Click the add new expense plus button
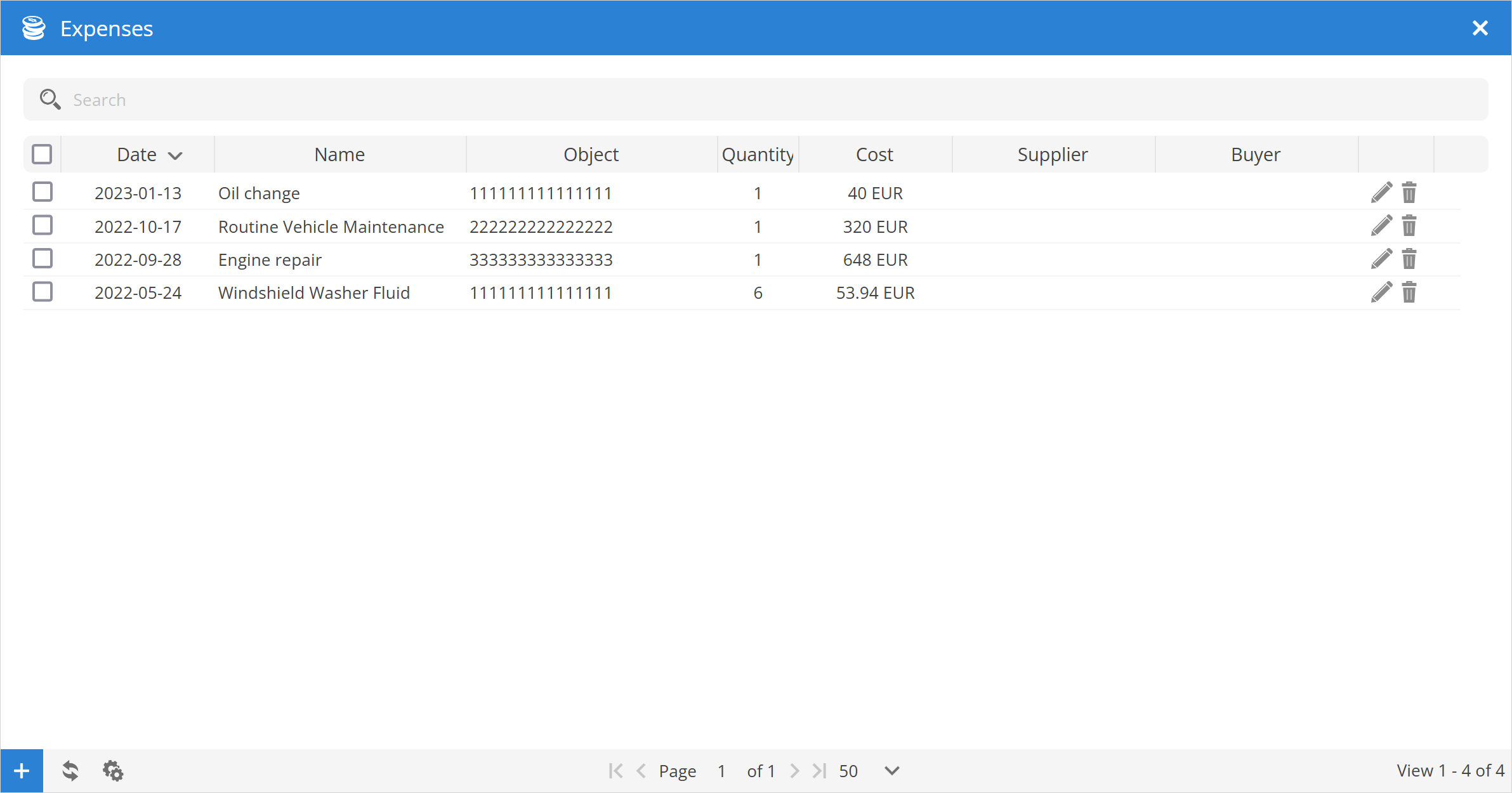This screenshot has height=793, width=1512. point(22,771)
